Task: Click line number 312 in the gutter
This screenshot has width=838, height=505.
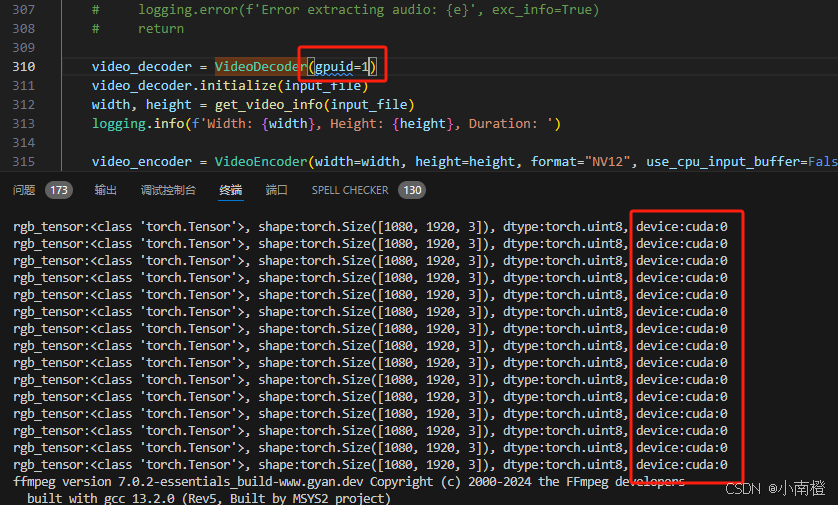Action: tap(24, 105)
